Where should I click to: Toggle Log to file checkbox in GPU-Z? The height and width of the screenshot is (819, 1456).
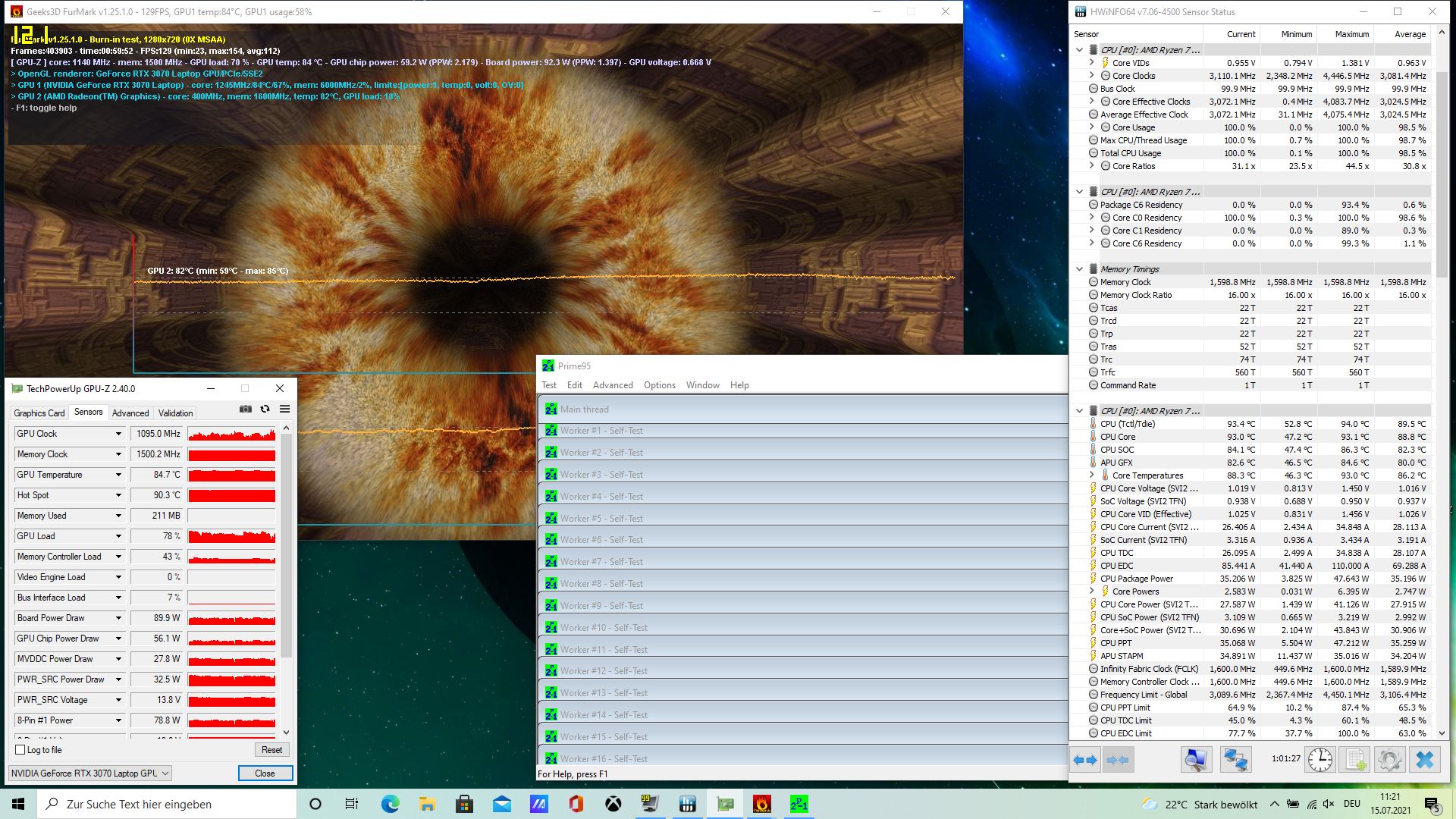20,750
